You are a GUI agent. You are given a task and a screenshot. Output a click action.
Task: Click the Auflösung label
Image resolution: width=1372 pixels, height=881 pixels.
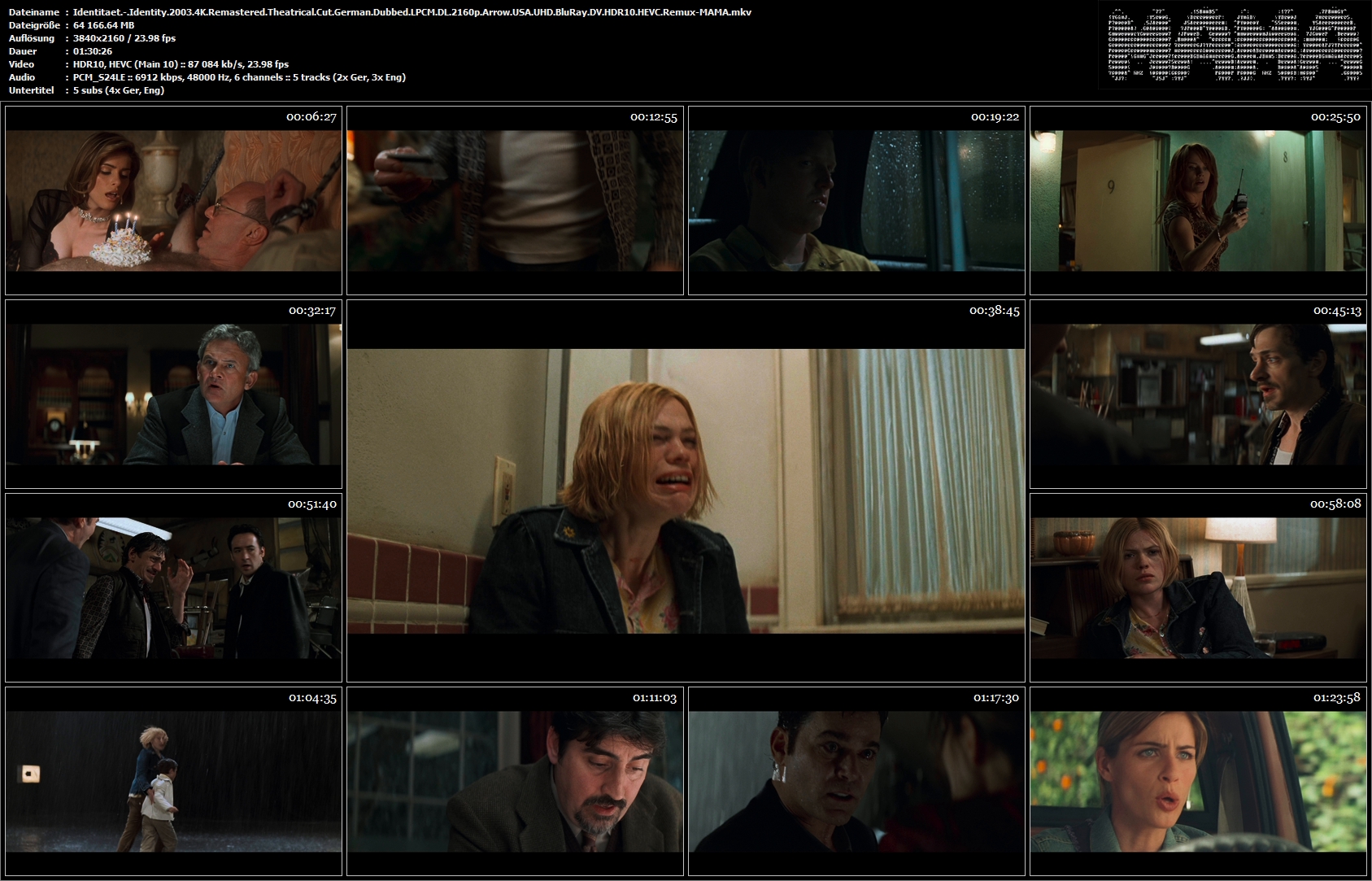point(32,38)
